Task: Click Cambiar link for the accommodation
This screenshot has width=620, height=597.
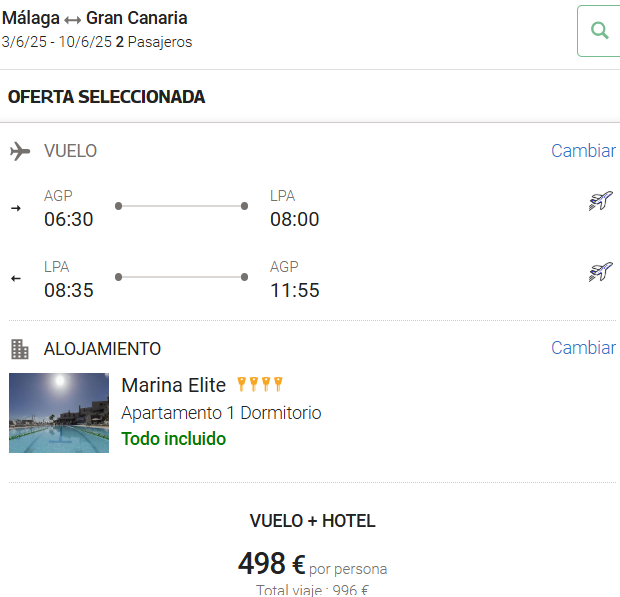Action: [x=583, y=348]
